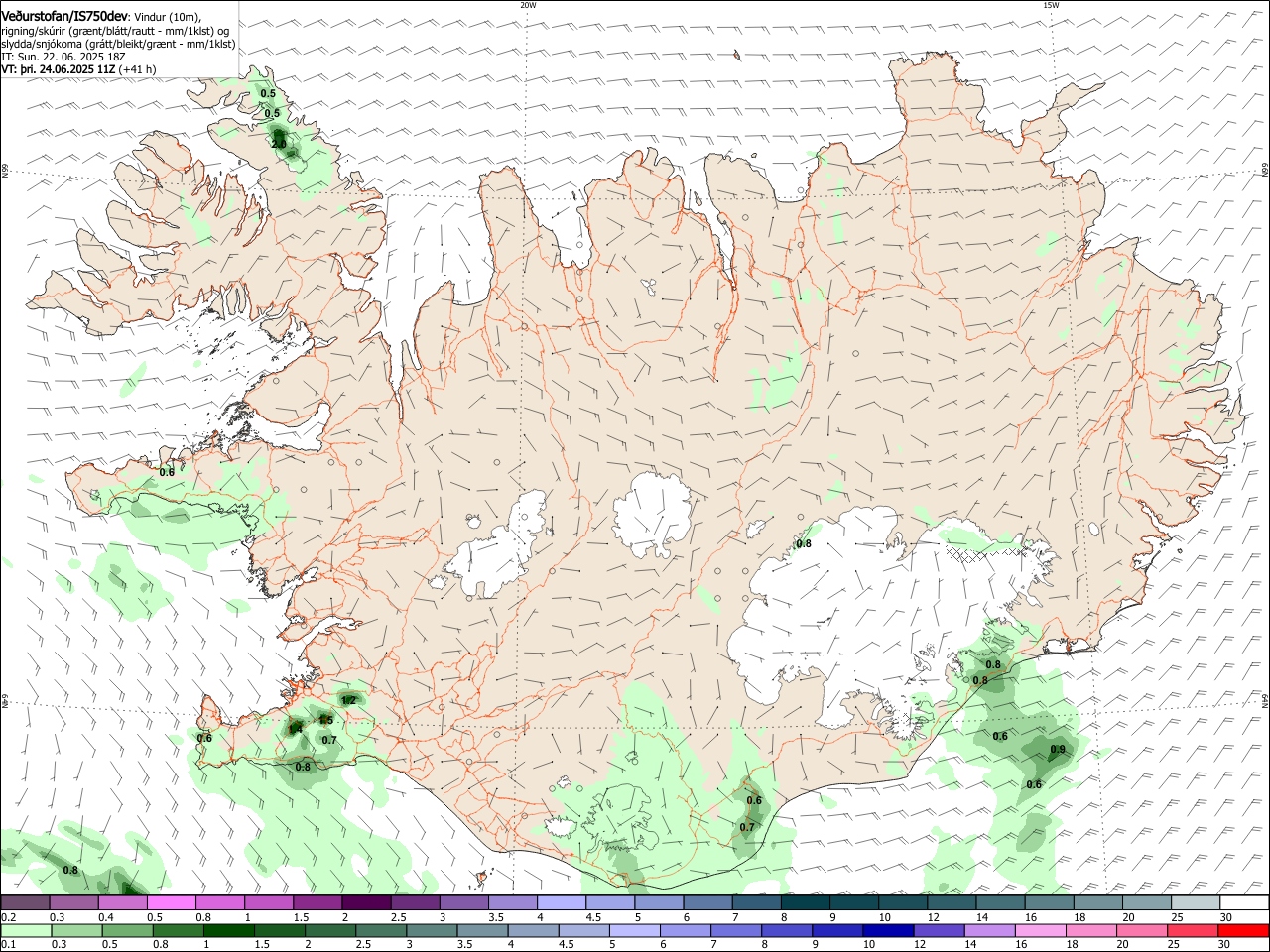Viewport: 1270px width, 952px height.
Task: Pick the medium green swatch labeled 0.5, lower legend row
Action: (128, 931)
